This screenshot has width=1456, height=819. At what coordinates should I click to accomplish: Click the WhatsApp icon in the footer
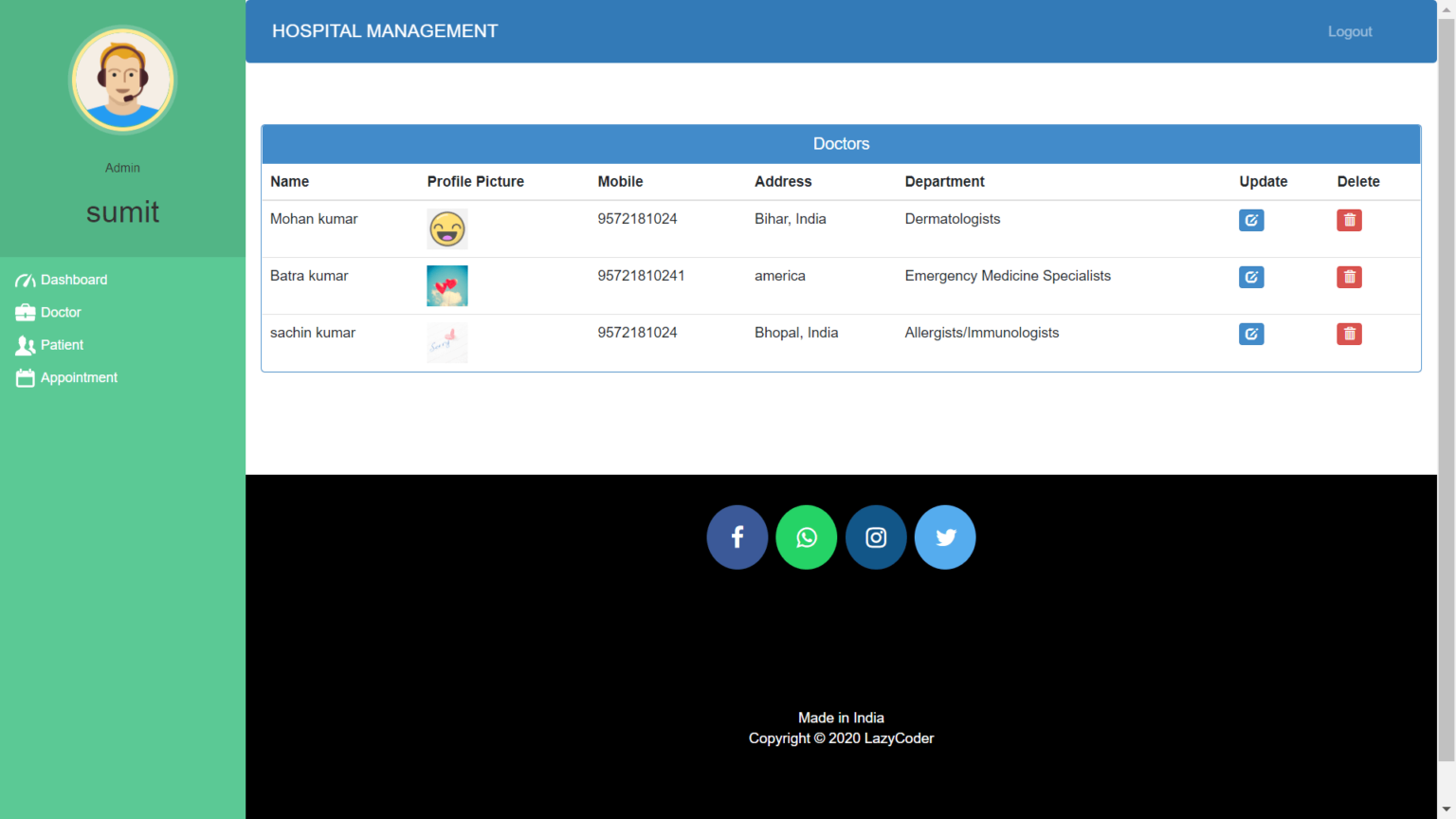point(806,537)
